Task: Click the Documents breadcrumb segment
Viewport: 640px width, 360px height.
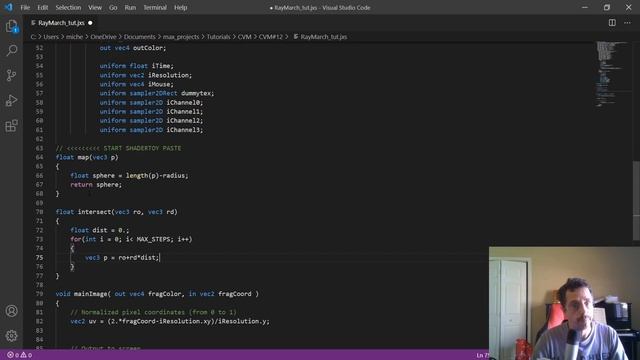Action: [x=140, y=37]
